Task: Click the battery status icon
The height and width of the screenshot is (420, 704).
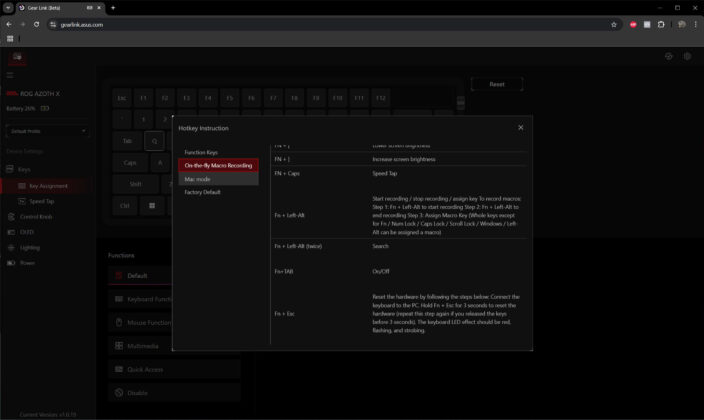Action: [x=45, y=108]
